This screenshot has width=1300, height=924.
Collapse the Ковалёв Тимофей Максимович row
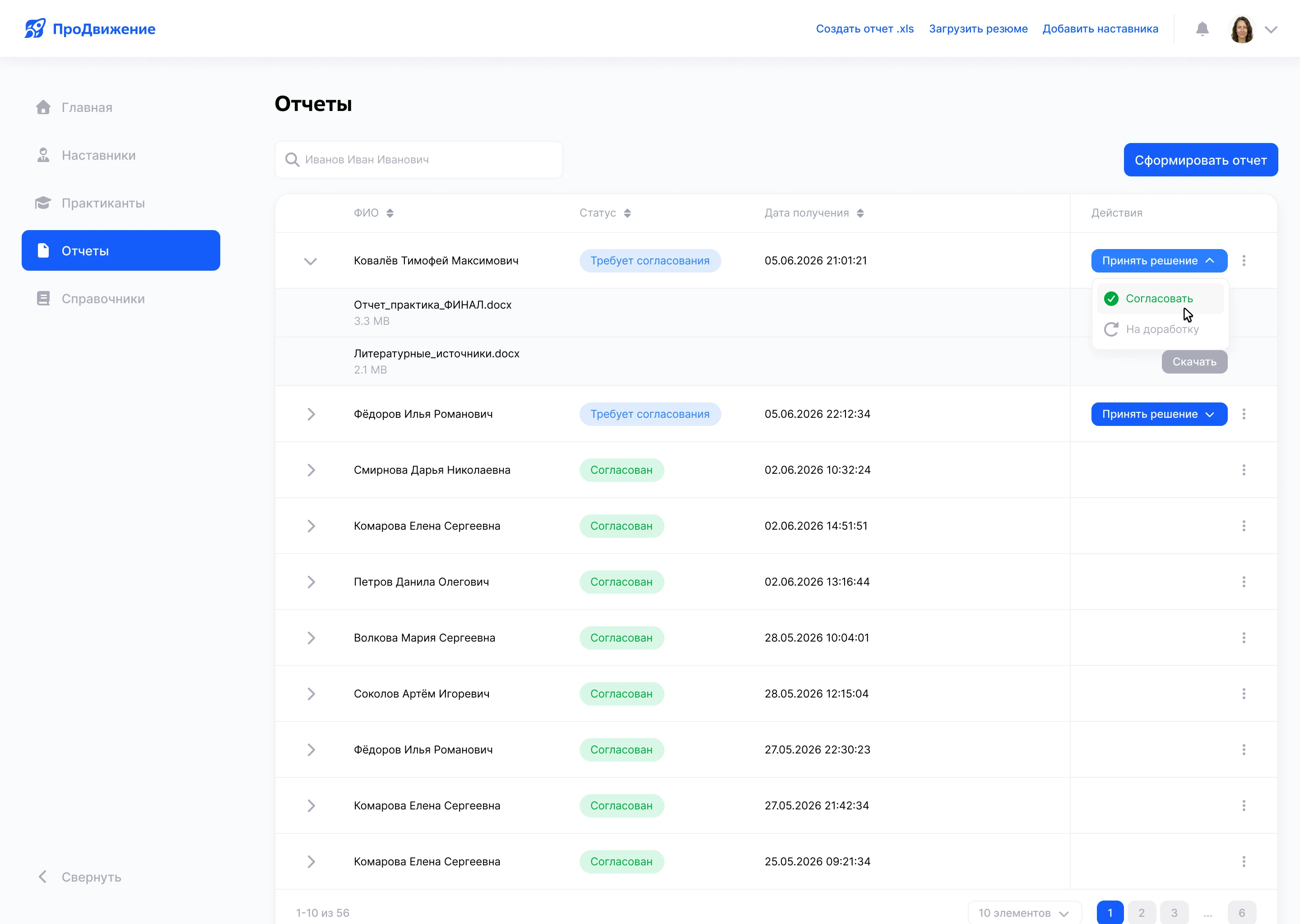[x=310, y=261]
